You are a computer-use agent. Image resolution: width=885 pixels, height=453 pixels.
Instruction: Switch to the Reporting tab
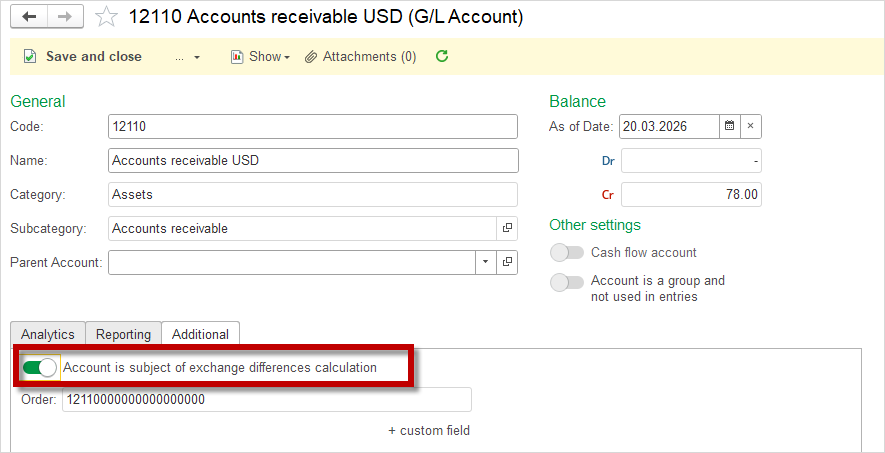tap(123, 334)
